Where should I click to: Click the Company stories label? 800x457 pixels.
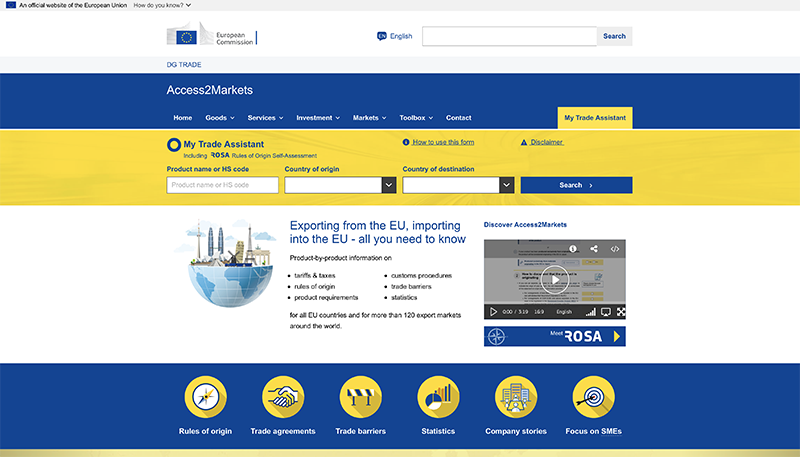click(x=516, y=431)
